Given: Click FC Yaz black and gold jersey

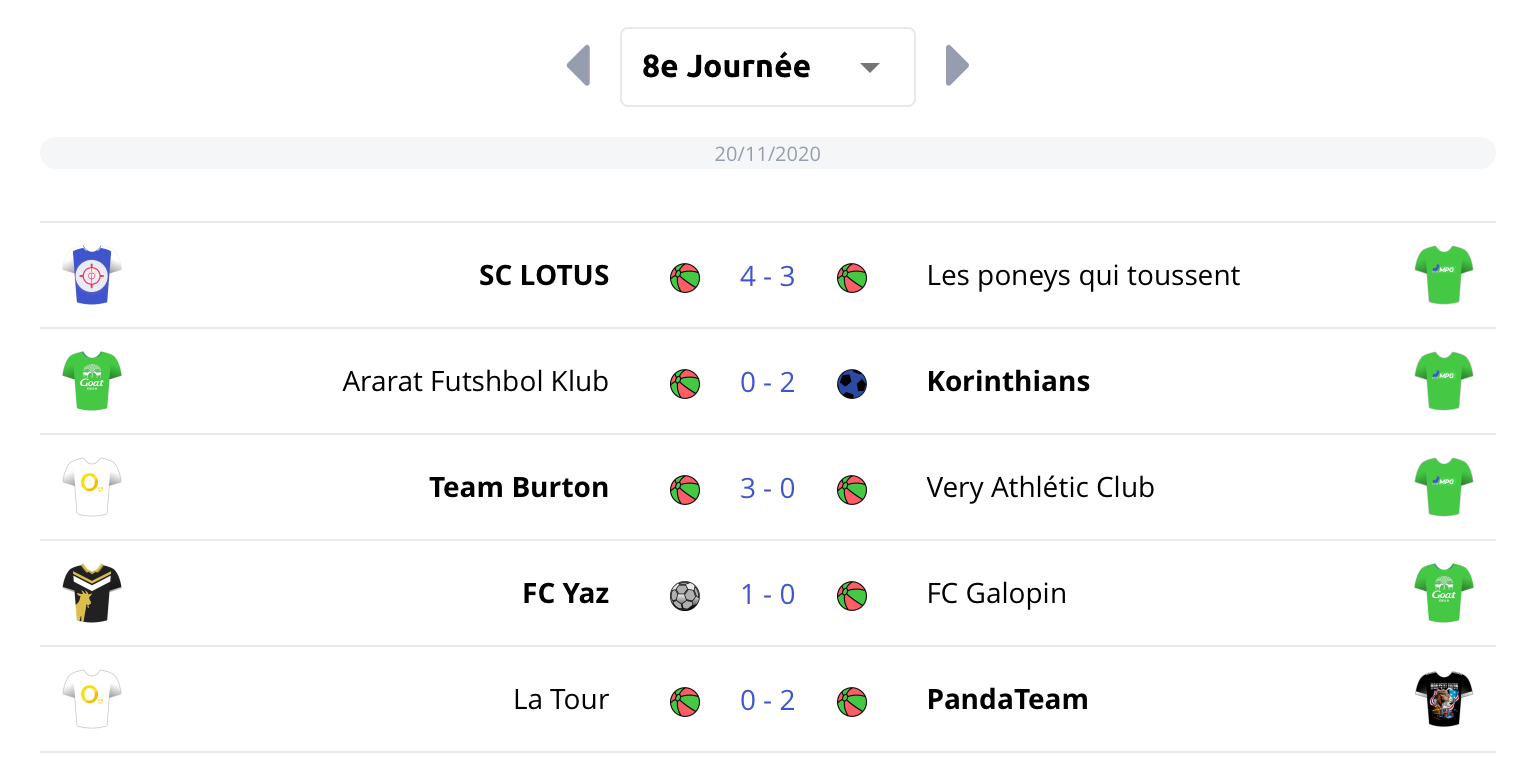Looking at the screenshot, I should [x=92, y=593].
